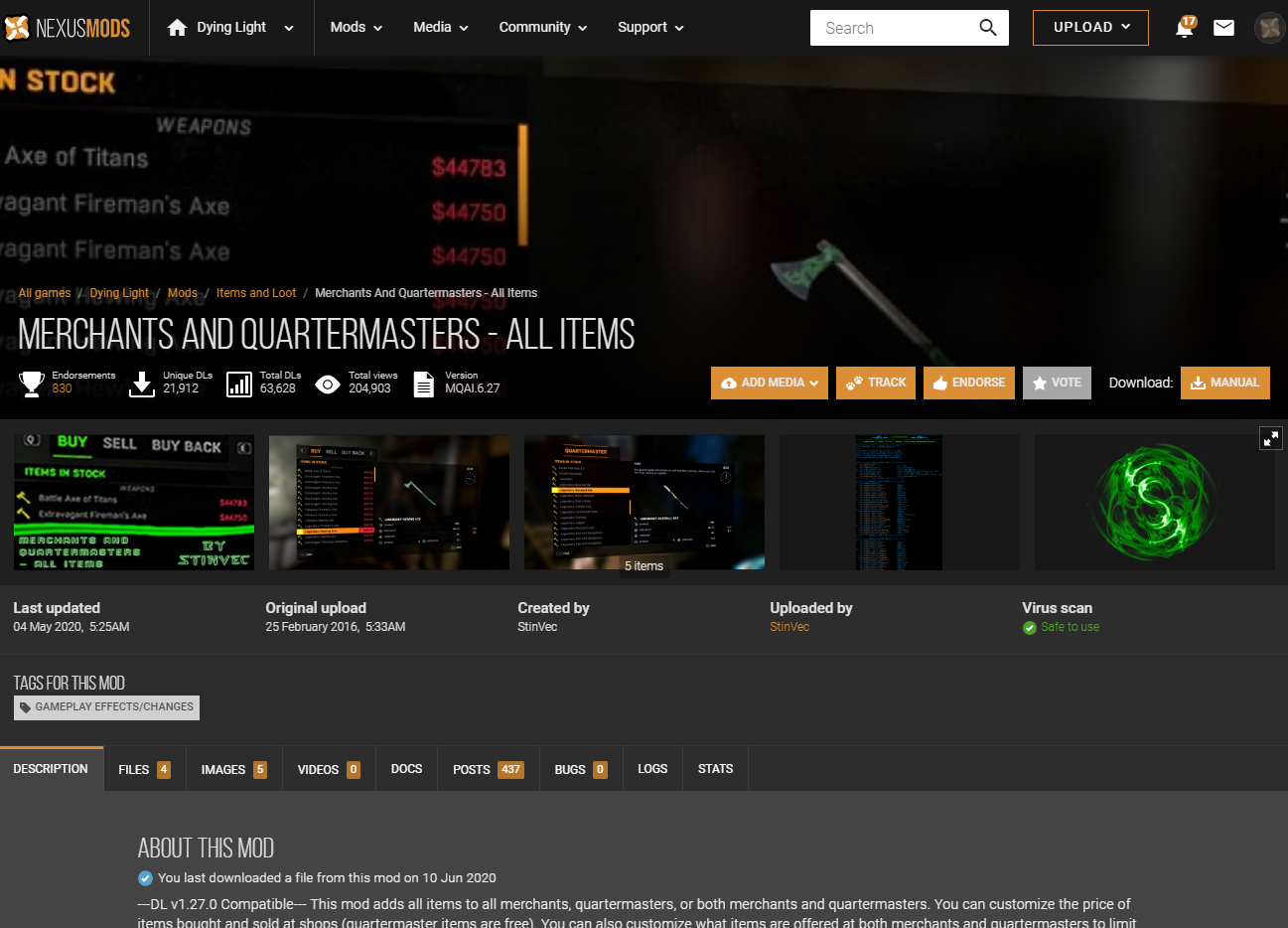This screenshot has width=1288, height=928.
Task: Open the UPLOAD dropdown button
Action: pyautogui.click(x=1090, y=28)
